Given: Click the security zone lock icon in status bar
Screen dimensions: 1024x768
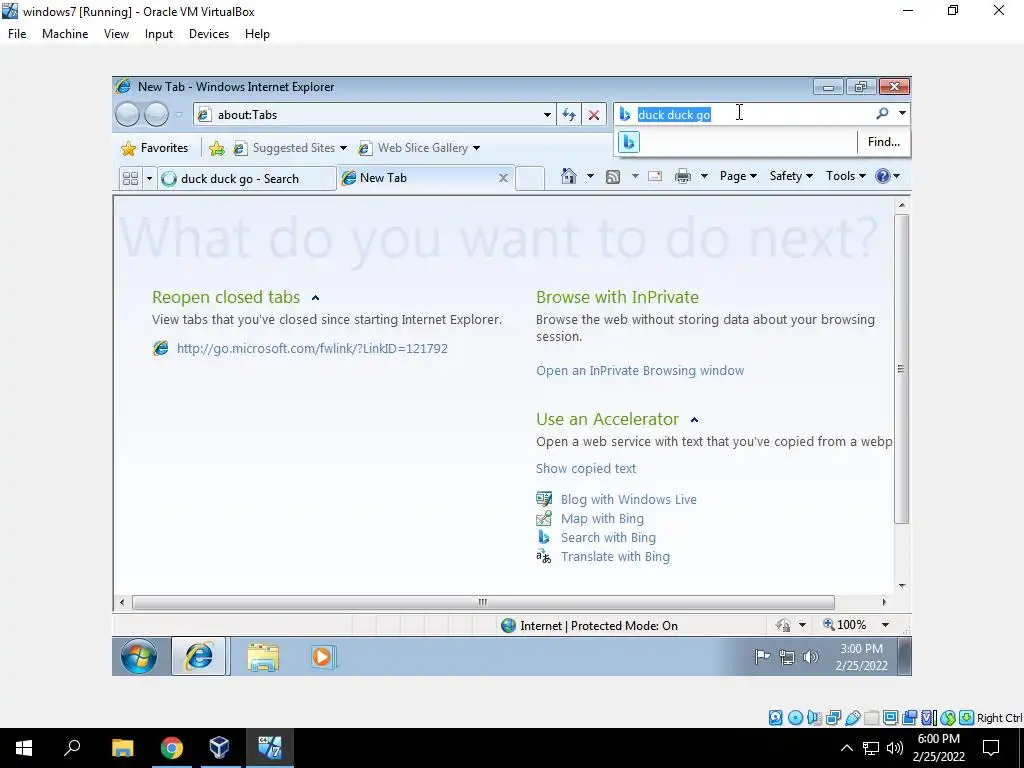Looking at the screenshot, I should (783, 625).
